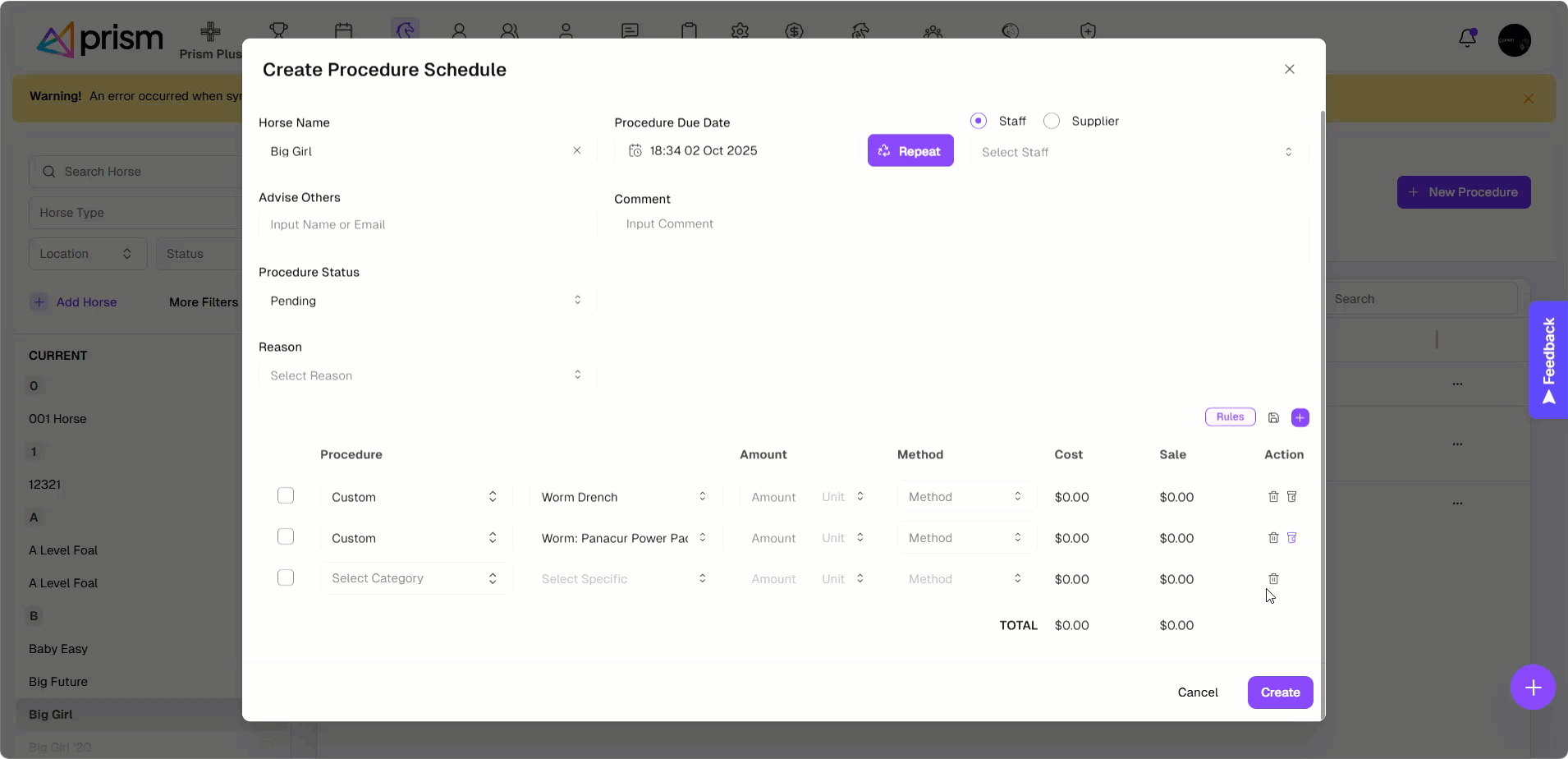Open the Select Staff dropdown
Image resolution: width=1568 pixels, height=759 pixels.
1137,152
